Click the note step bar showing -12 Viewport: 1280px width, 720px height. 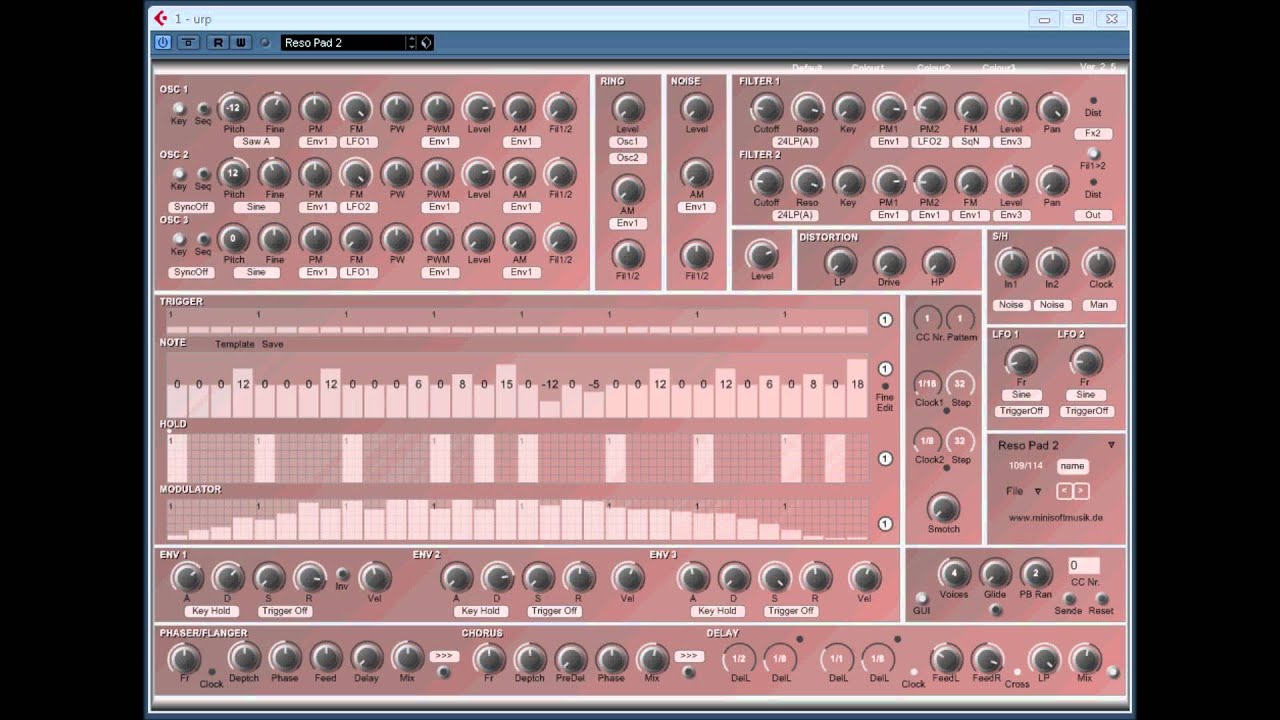550,409
